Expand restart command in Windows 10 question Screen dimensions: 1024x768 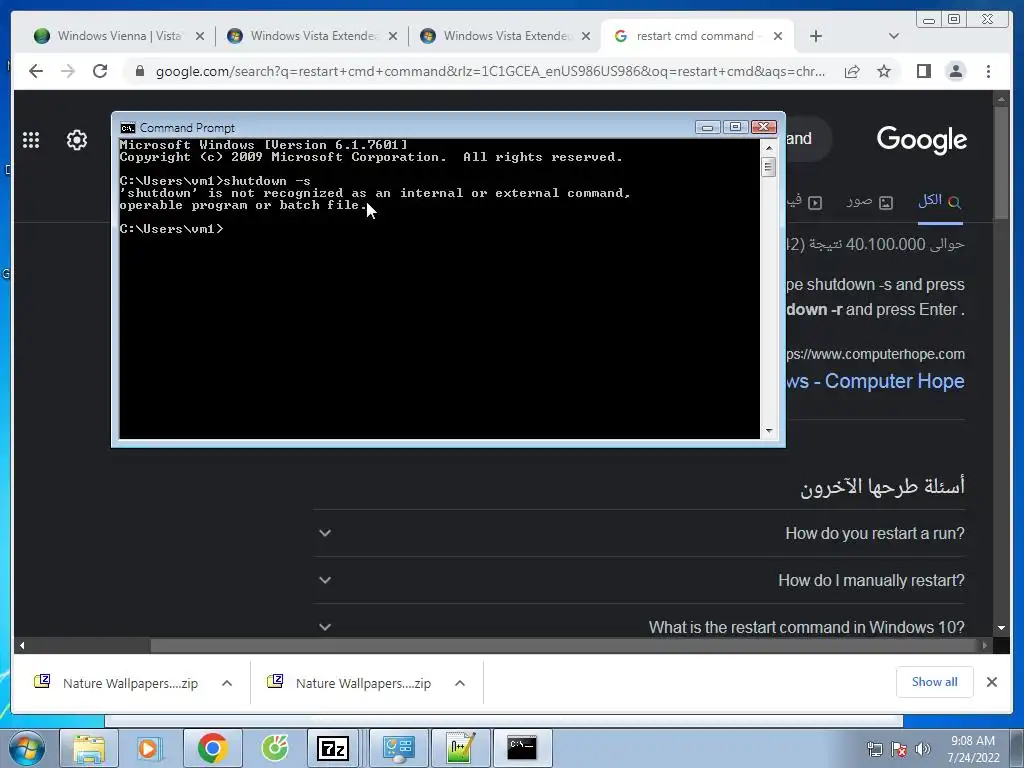[639, 627]
